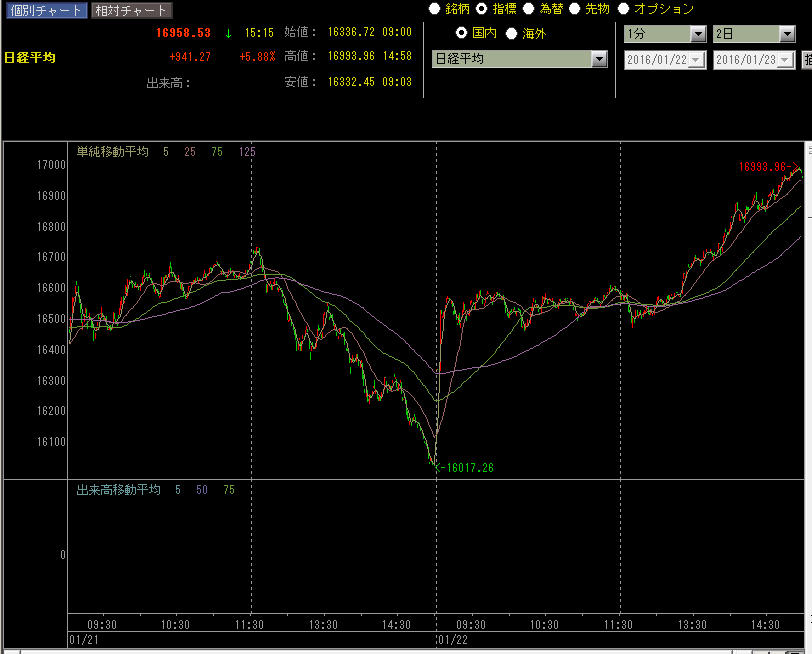Image resolution: width=812 pixels, height=654 pixels.
Task: Open the 2016/01/22 start date picker
Action: click(697, 60)
